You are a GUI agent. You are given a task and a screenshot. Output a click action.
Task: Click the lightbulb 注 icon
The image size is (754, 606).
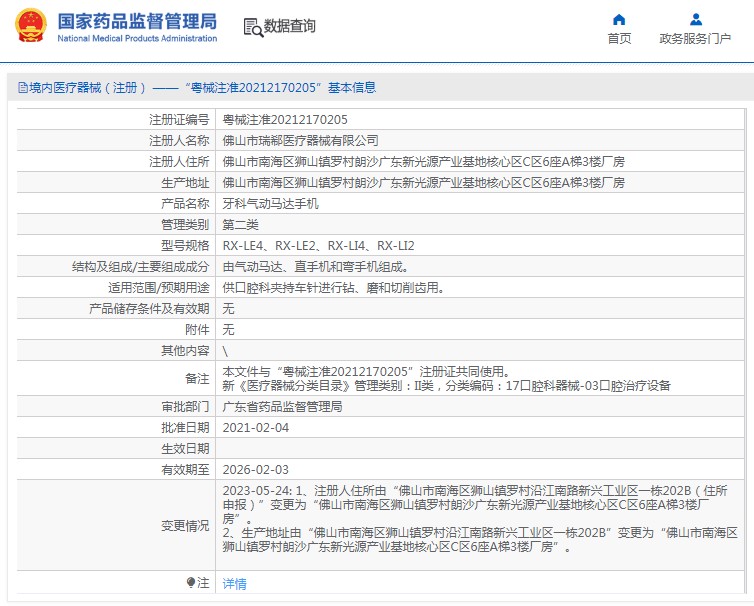coord(191,583)
